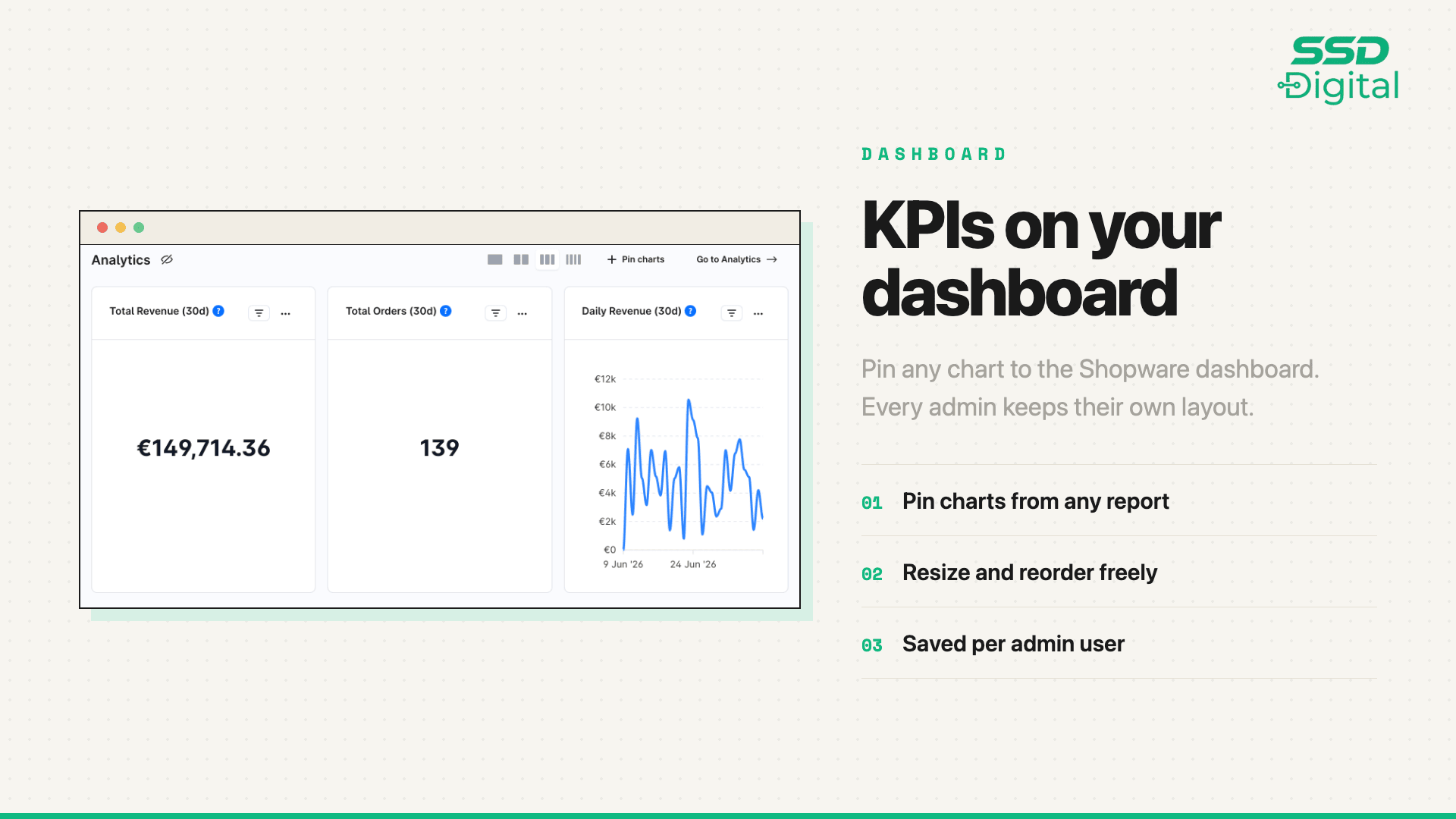Screen dimensions: 1456x819
Task: Open filter for Total Orders card
Action: coord(495,313)
